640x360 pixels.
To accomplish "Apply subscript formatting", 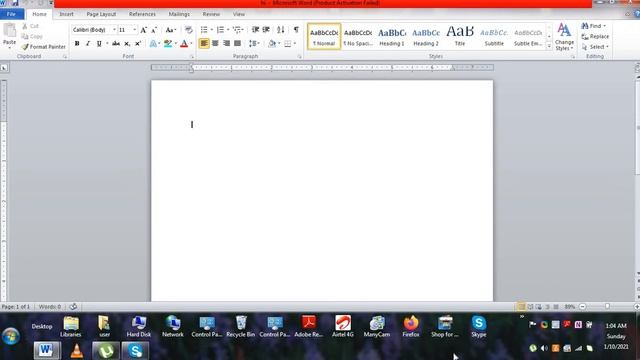I will 127,43.
